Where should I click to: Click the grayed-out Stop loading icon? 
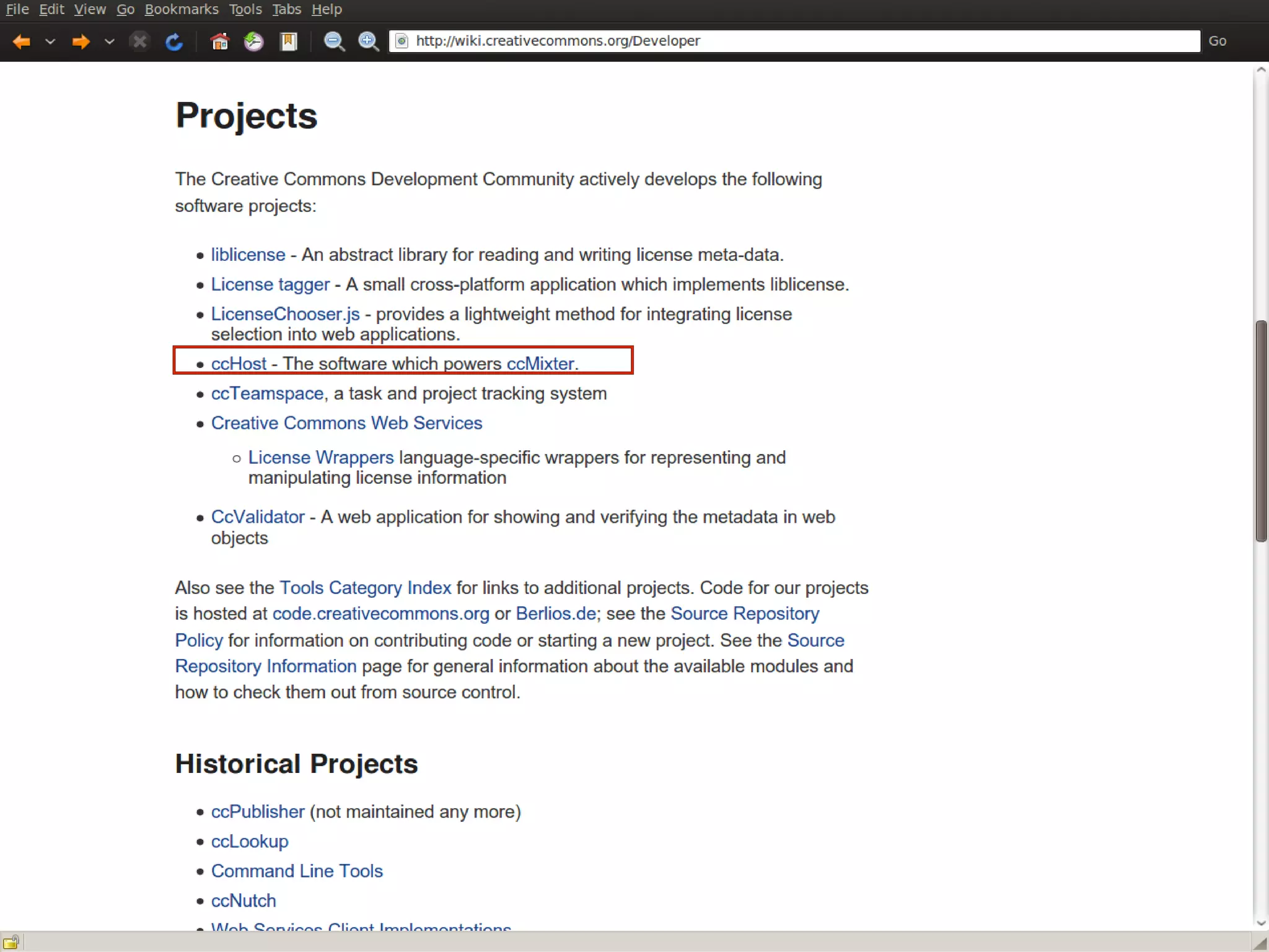140,41
